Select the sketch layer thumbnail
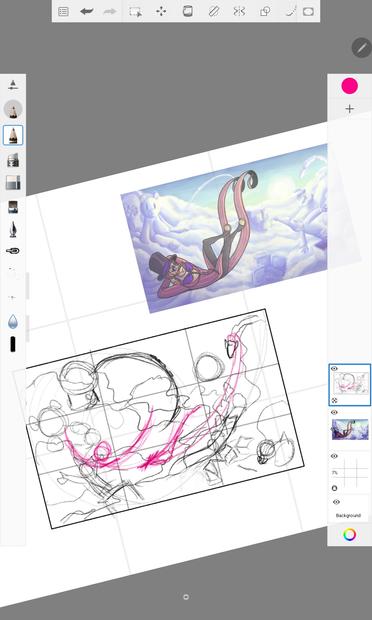The width and height of the screenshot is (372, 620). click(351, 384)
